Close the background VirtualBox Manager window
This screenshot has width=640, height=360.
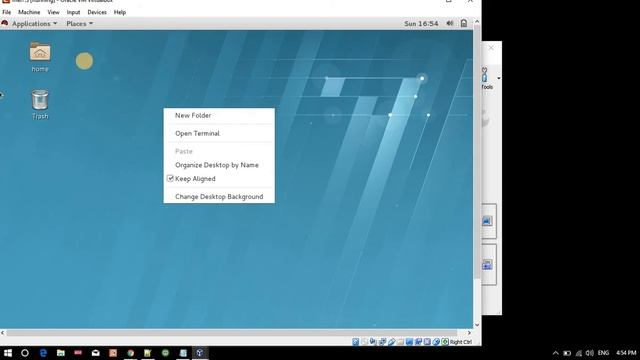click(x=491, y=48)
